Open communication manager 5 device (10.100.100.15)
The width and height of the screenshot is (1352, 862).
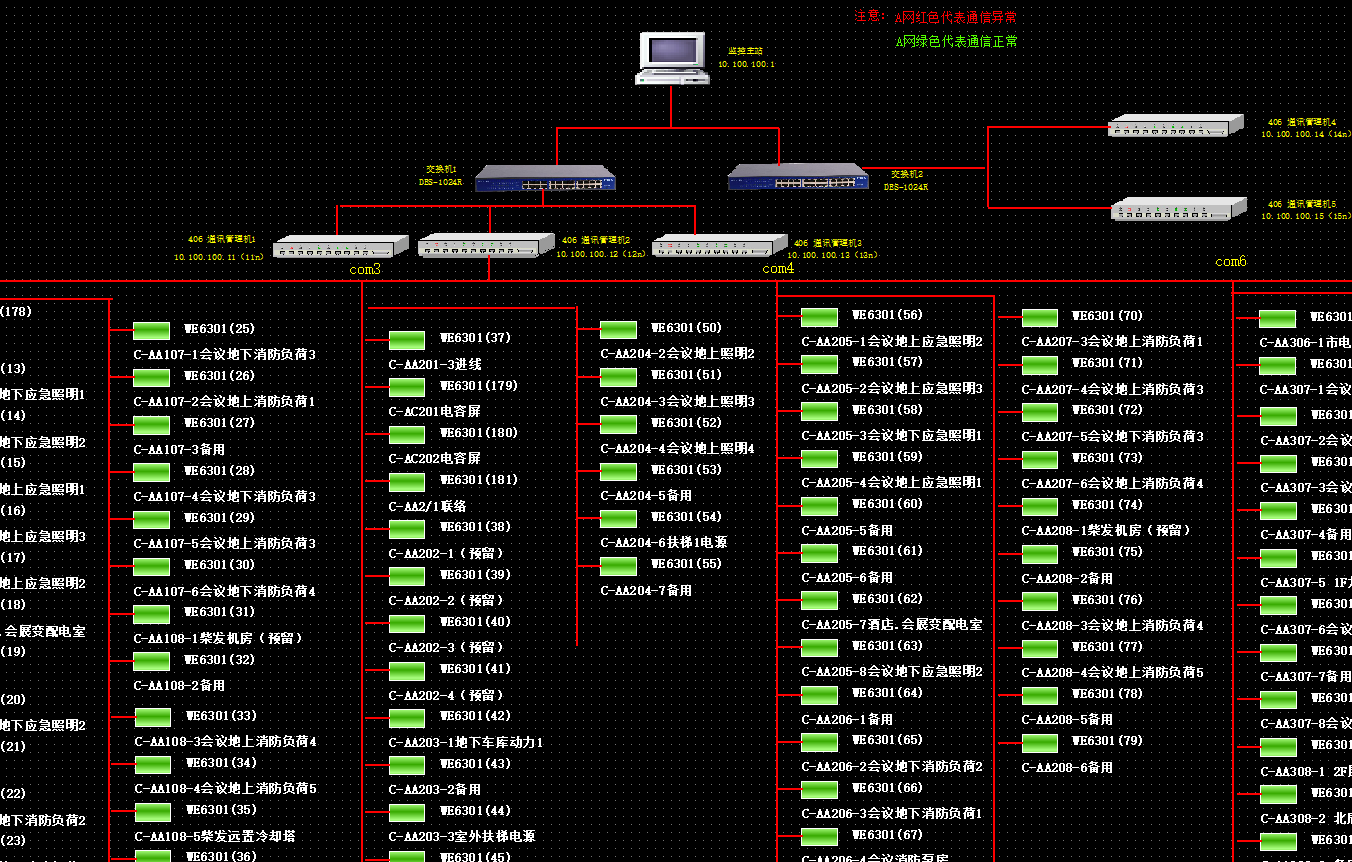click(x=1178, y=208)
